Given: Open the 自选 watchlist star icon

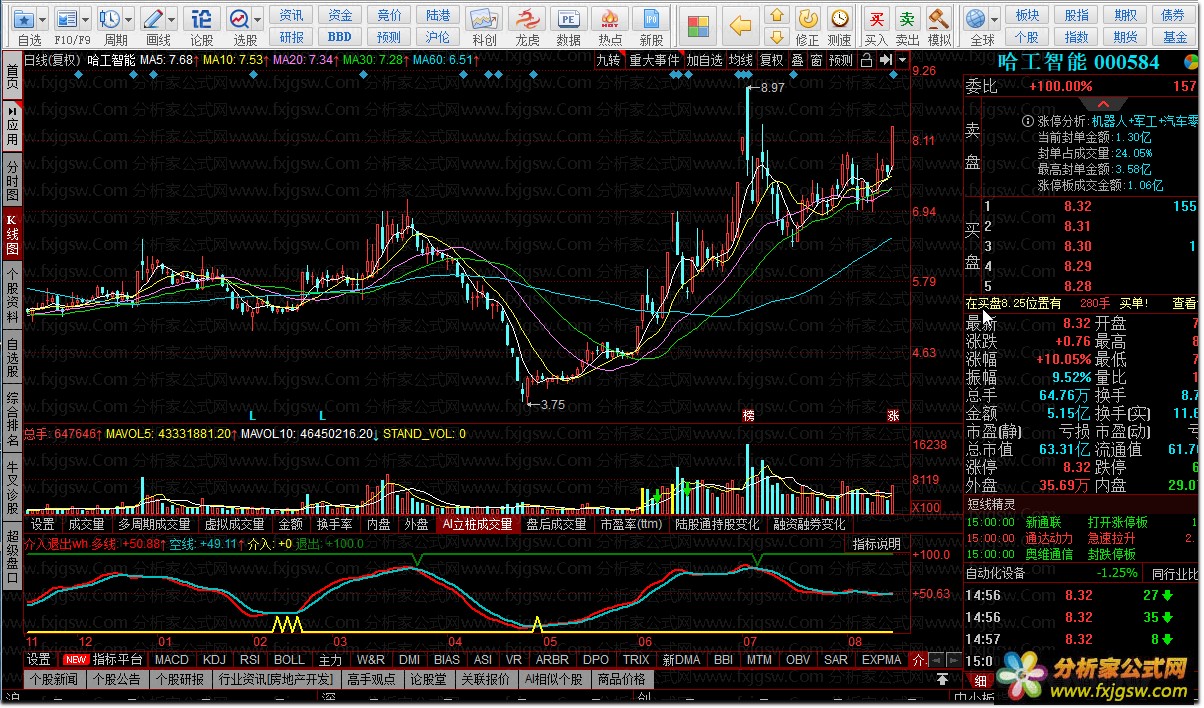Looking at the screenshot, I should click(25, 18).
